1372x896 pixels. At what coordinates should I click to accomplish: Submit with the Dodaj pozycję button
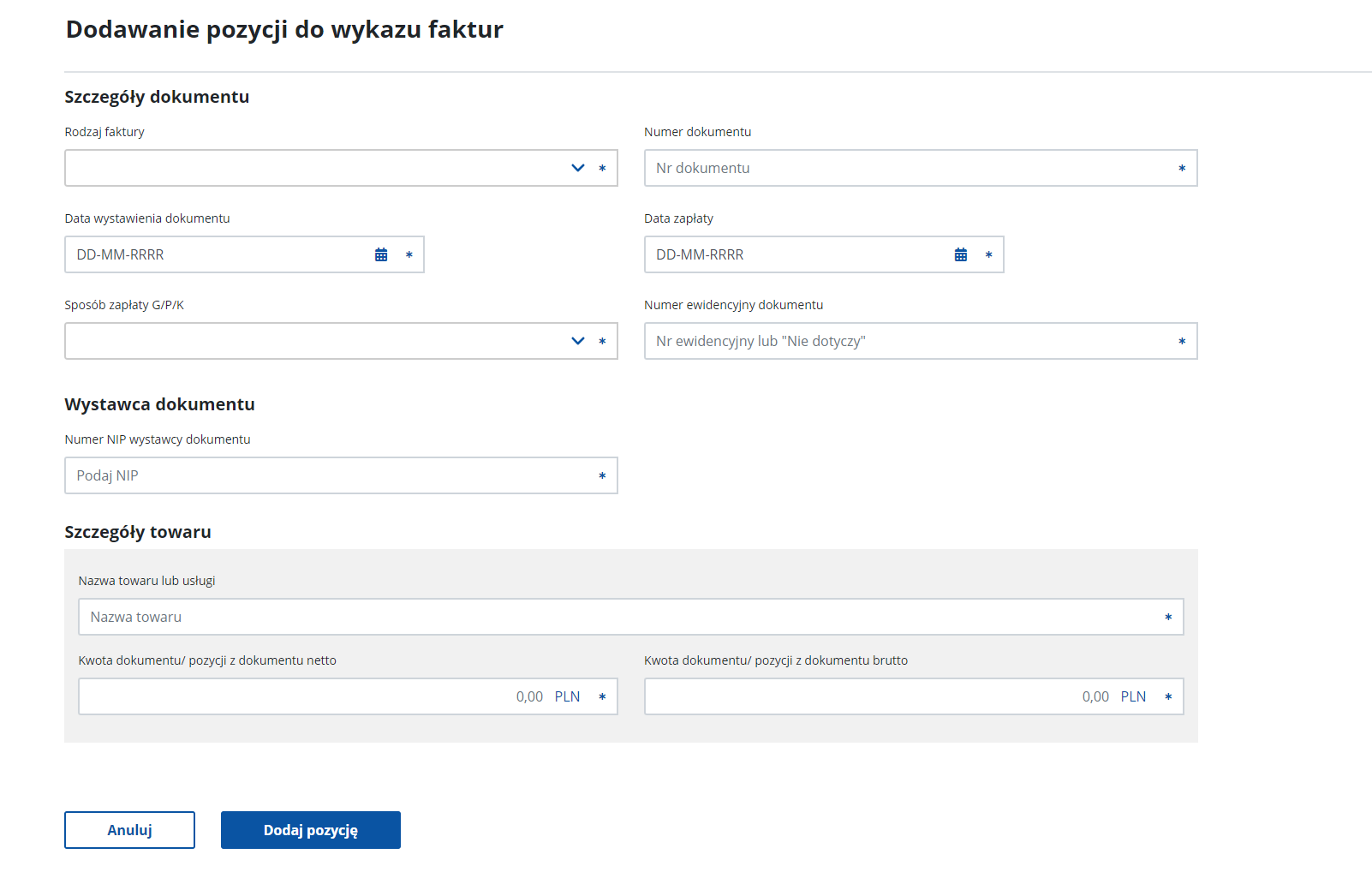coord(310,830)
